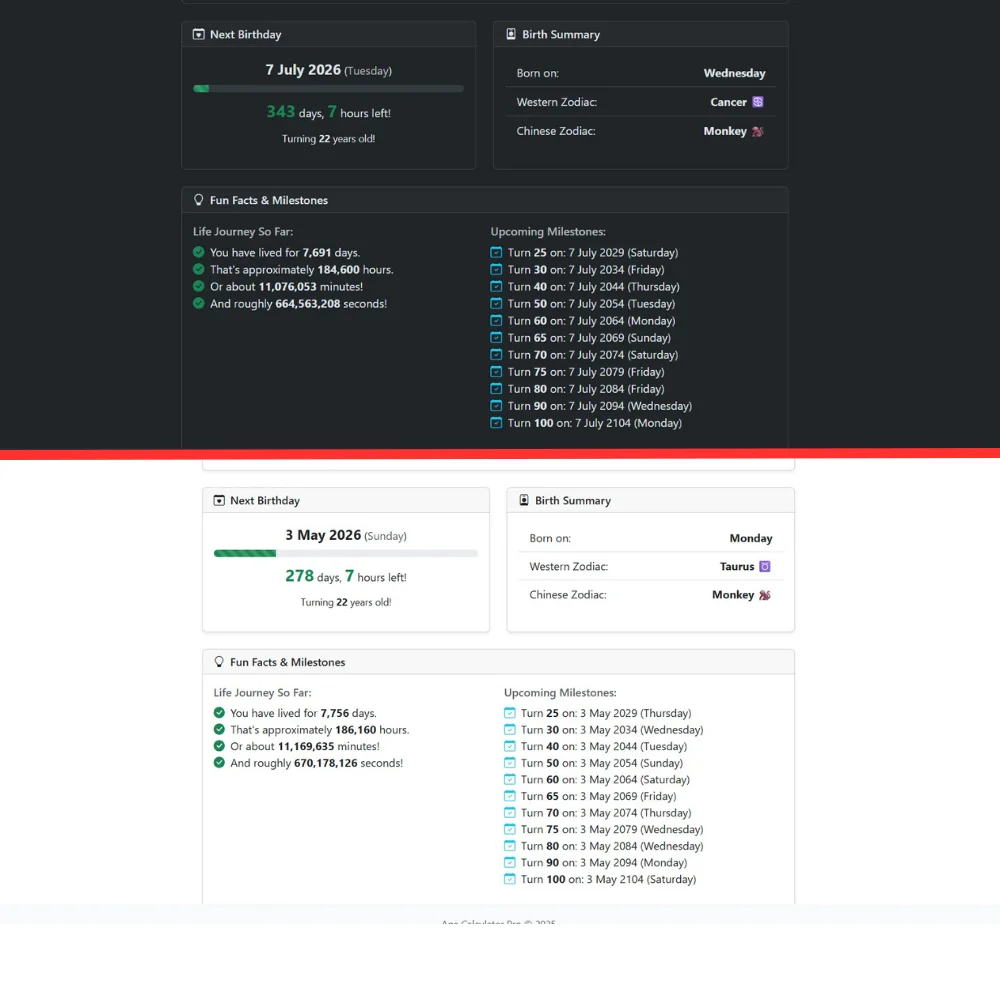Click calendar icon for Turn 100 on 3 May 2104
Viewport: 1000px width, 1000px height.
pyautogui.click(x=510, y=879)
